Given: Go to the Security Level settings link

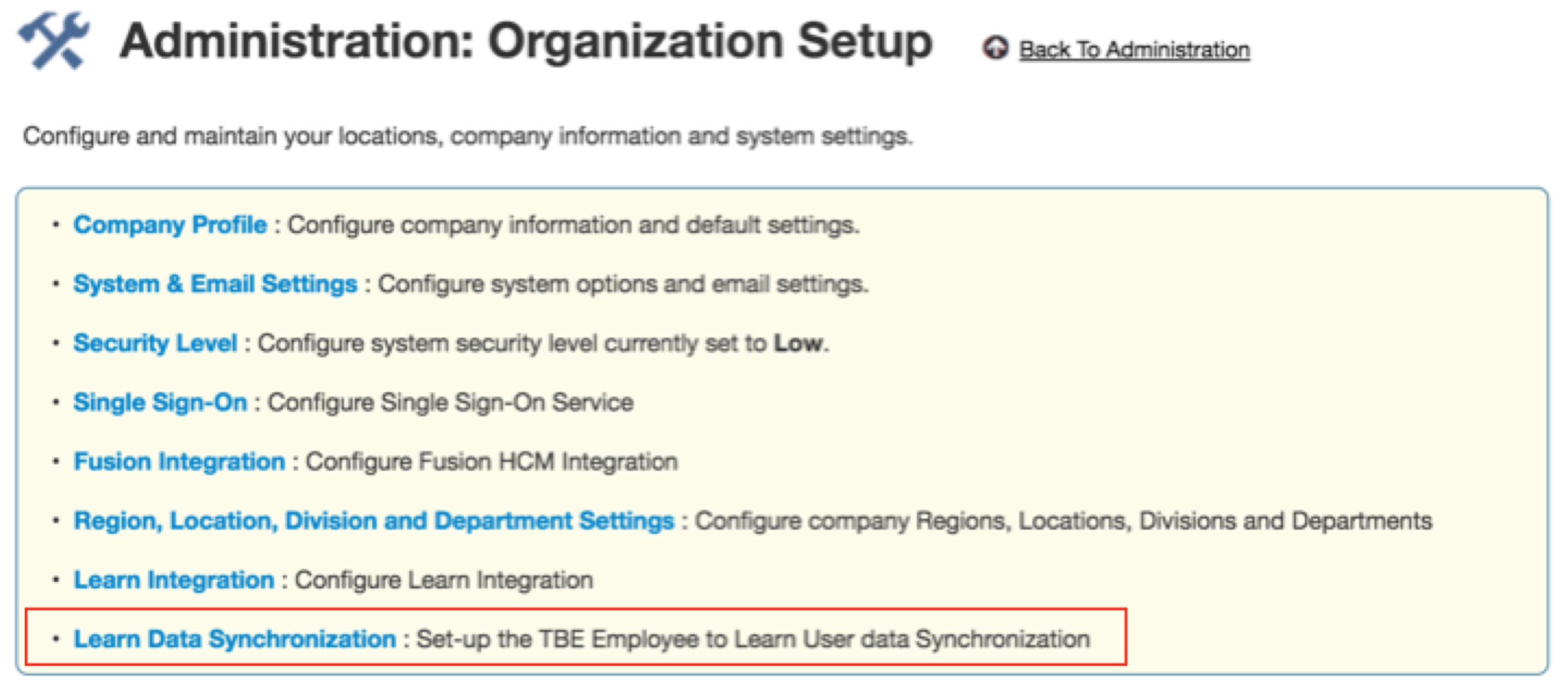Looking at the screenshot, I should 155,343.
